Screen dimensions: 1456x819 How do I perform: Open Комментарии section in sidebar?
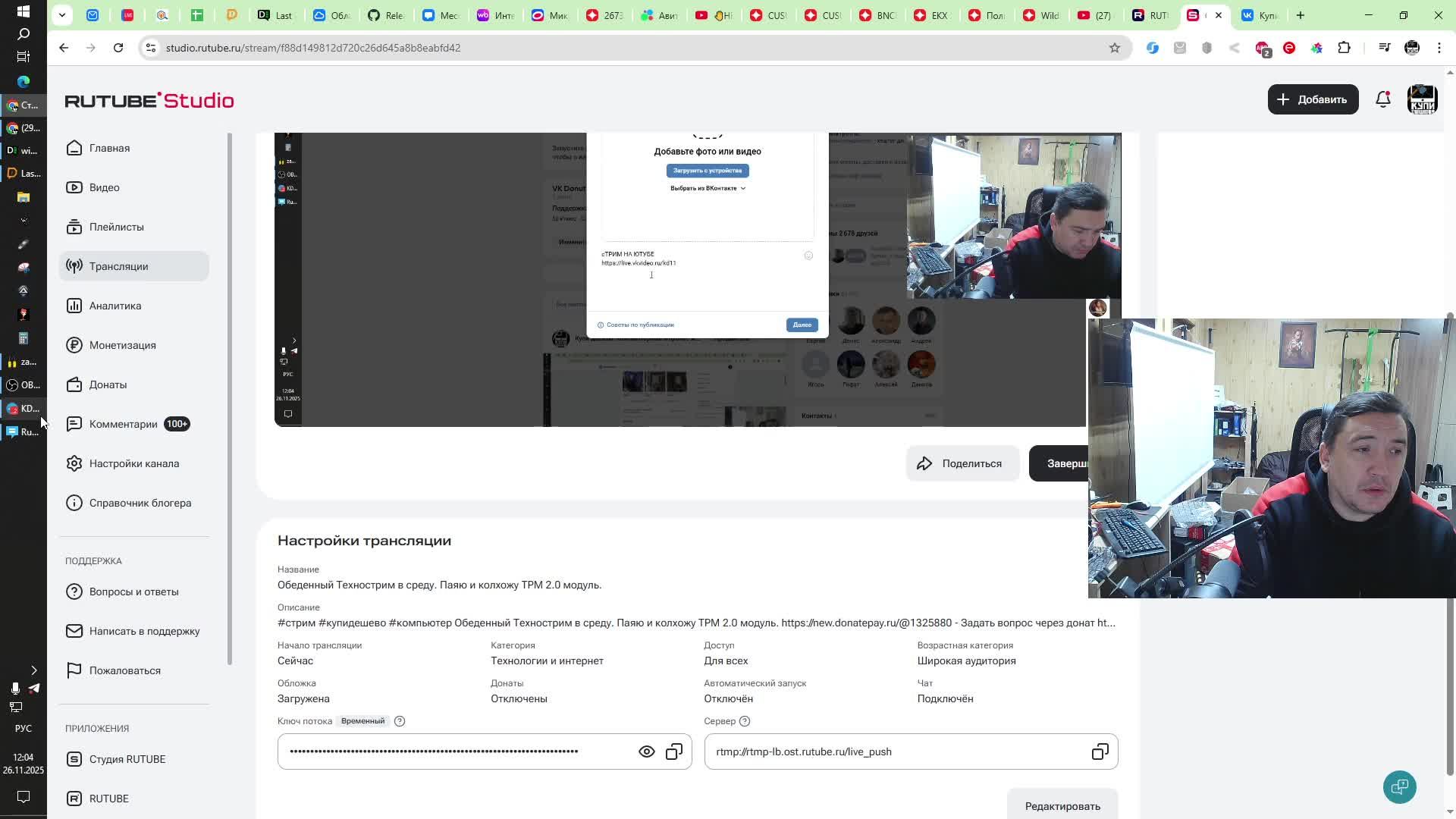click(x=123, y=424)
